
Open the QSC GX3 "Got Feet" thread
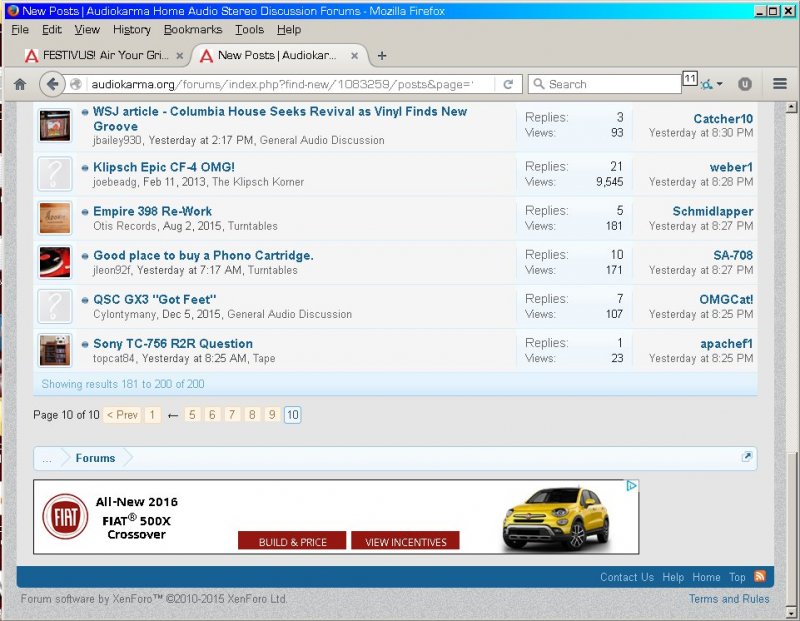pos(155,300)
